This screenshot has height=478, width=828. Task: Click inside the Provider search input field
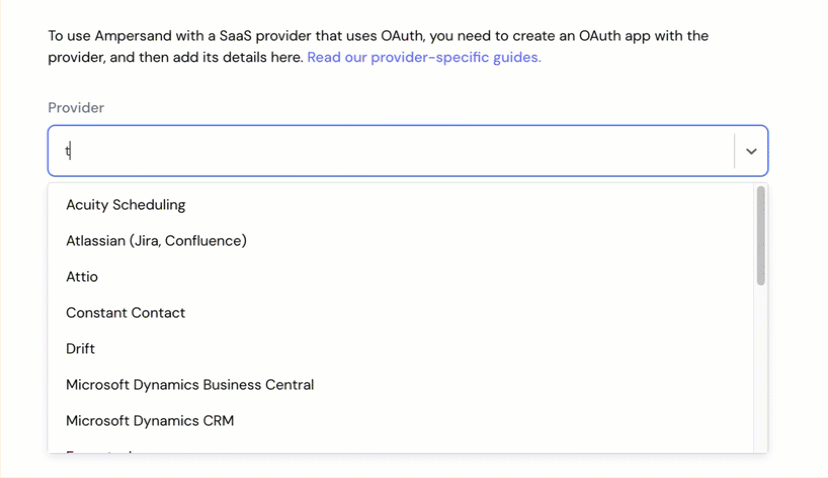click(391, 151)
